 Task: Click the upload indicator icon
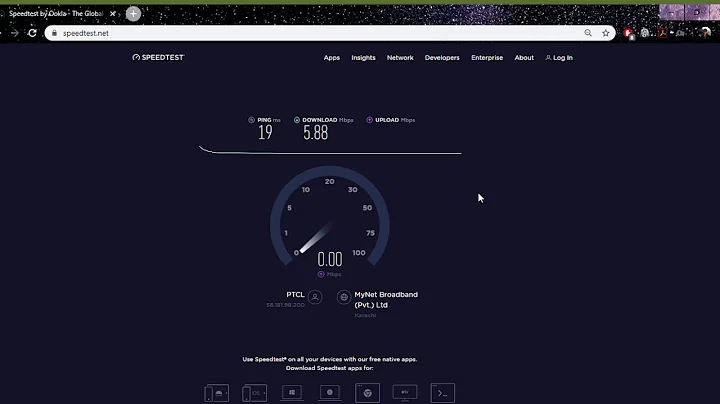(369, 120)
